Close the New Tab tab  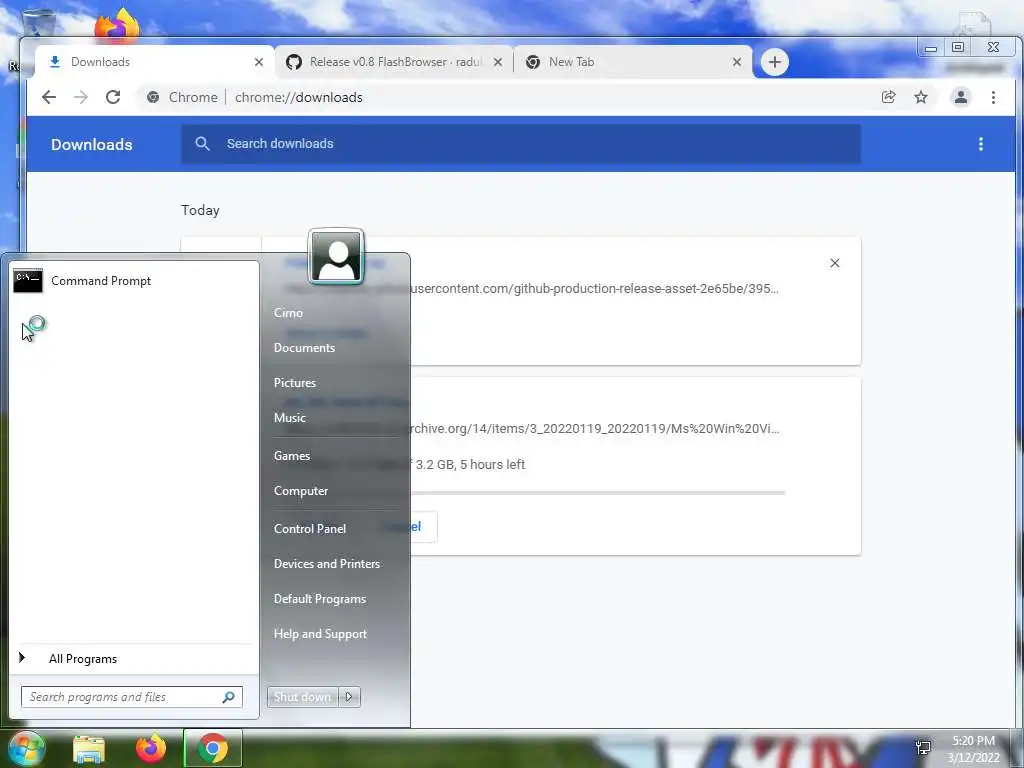pos(737,62)
